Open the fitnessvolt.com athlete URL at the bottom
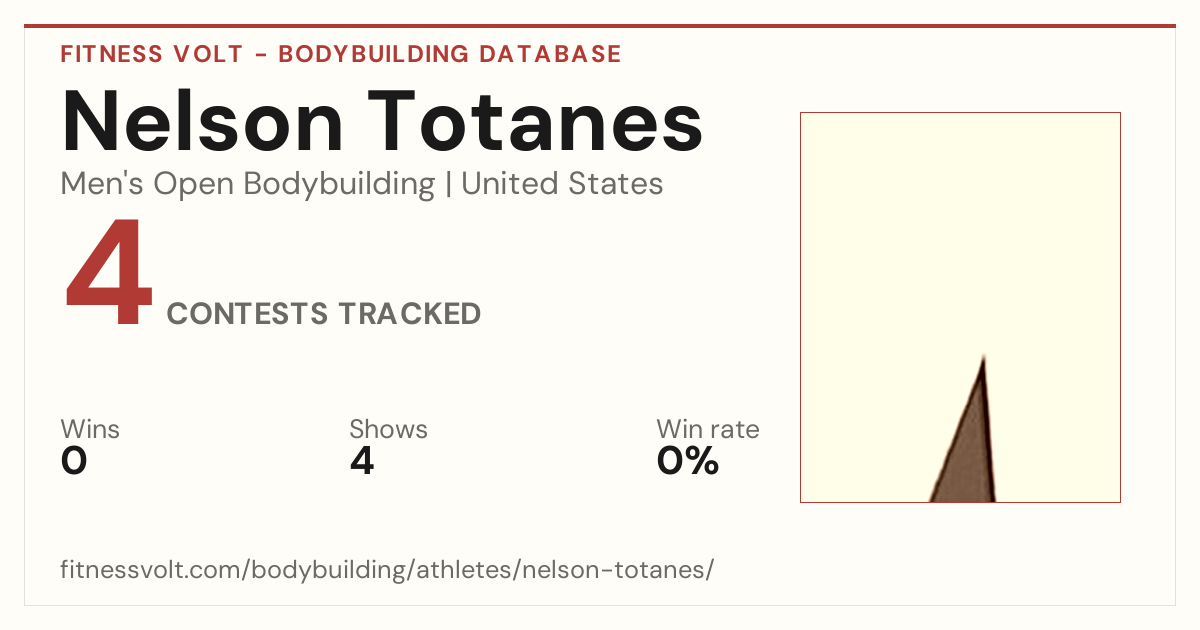Screen dimensions: 1200x630 pos(388,570)
